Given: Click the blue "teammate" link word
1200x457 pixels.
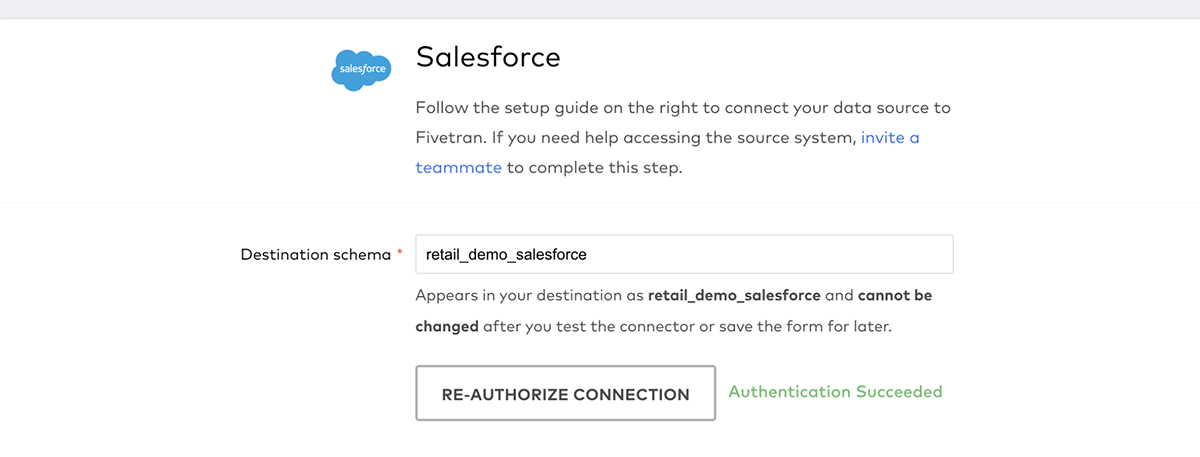Looking at the screenshot, I should tap(458, 167).
